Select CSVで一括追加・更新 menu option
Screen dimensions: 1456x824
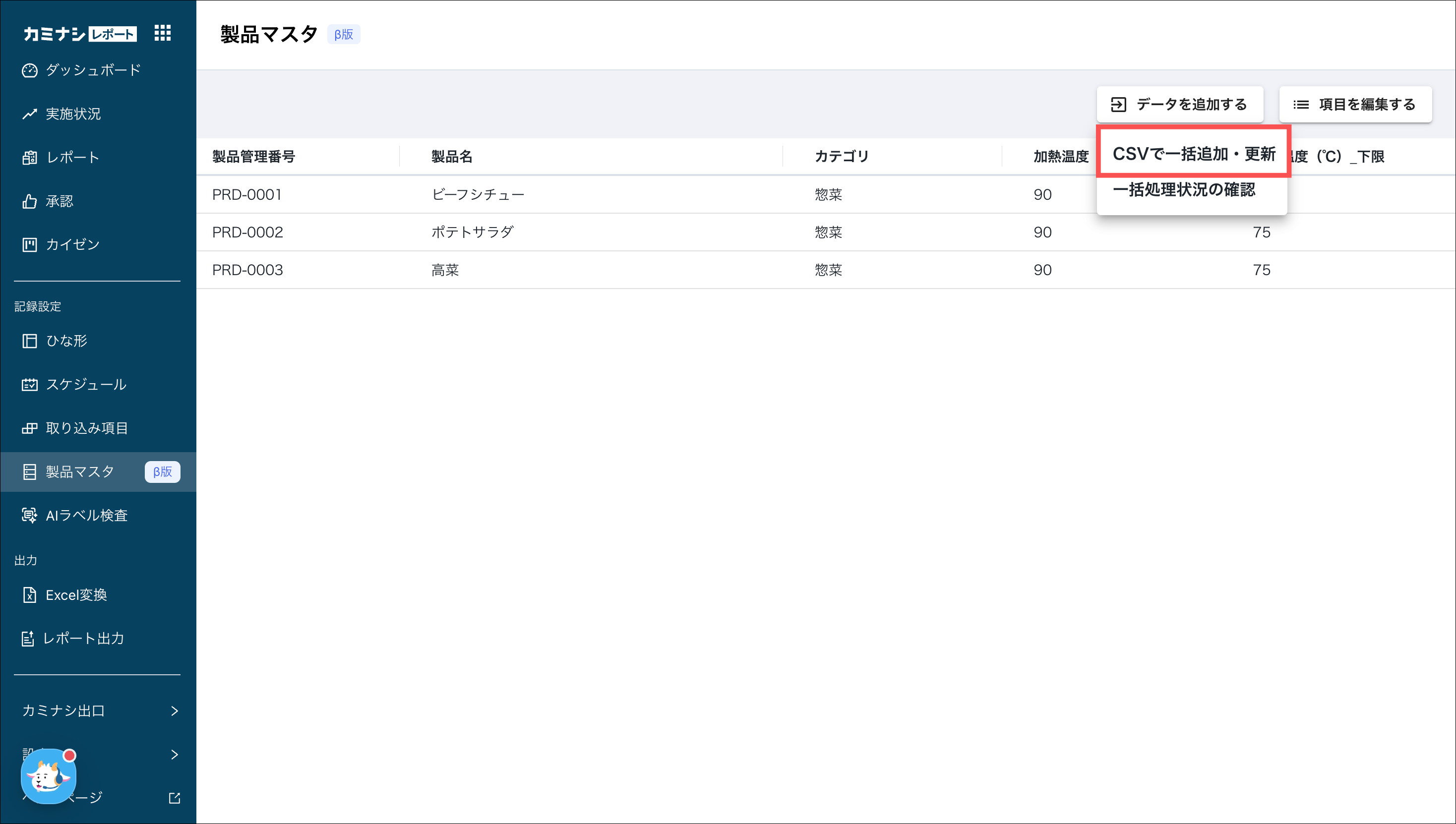(x=1193, y=154)
